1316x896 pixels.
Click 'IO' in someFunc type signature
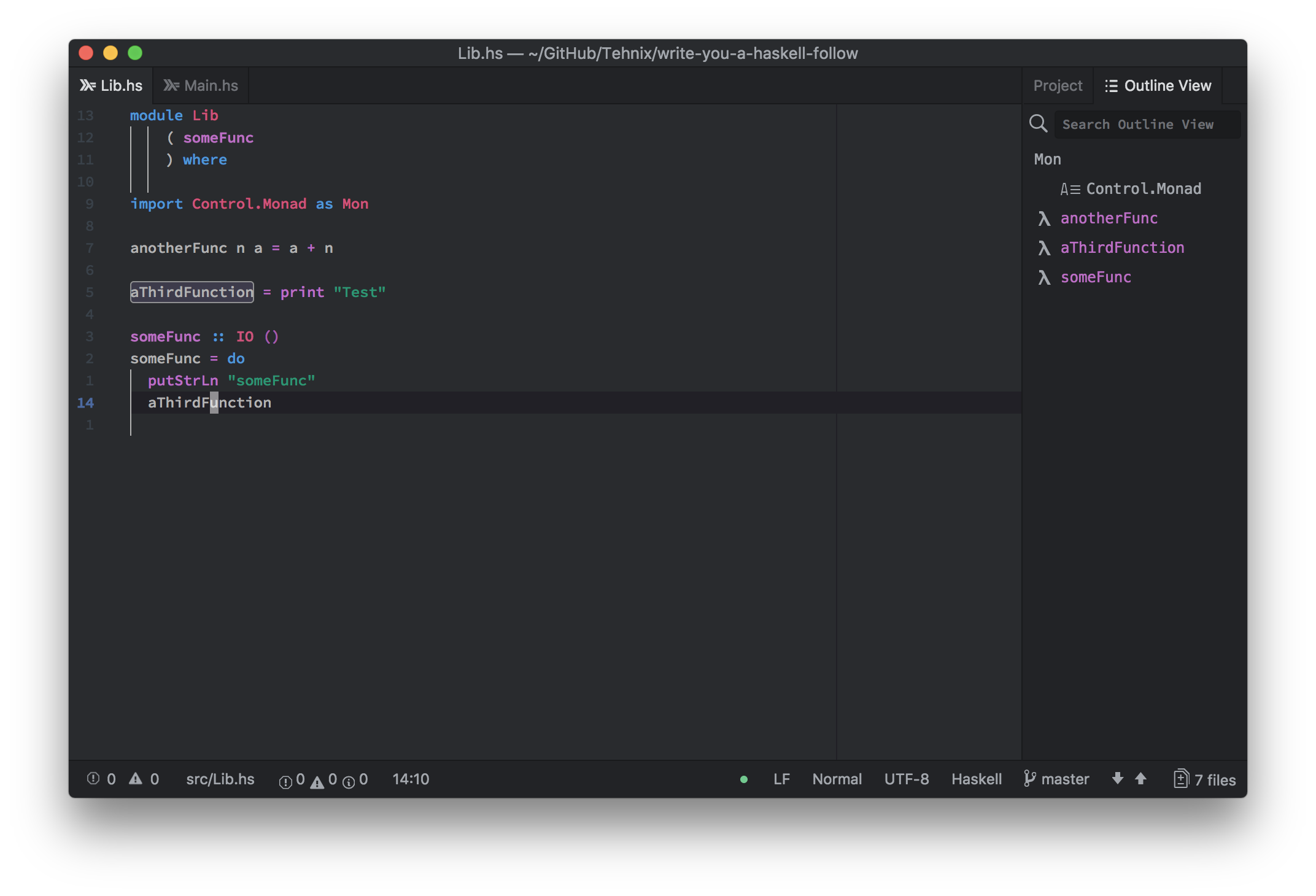click(244, 336)
